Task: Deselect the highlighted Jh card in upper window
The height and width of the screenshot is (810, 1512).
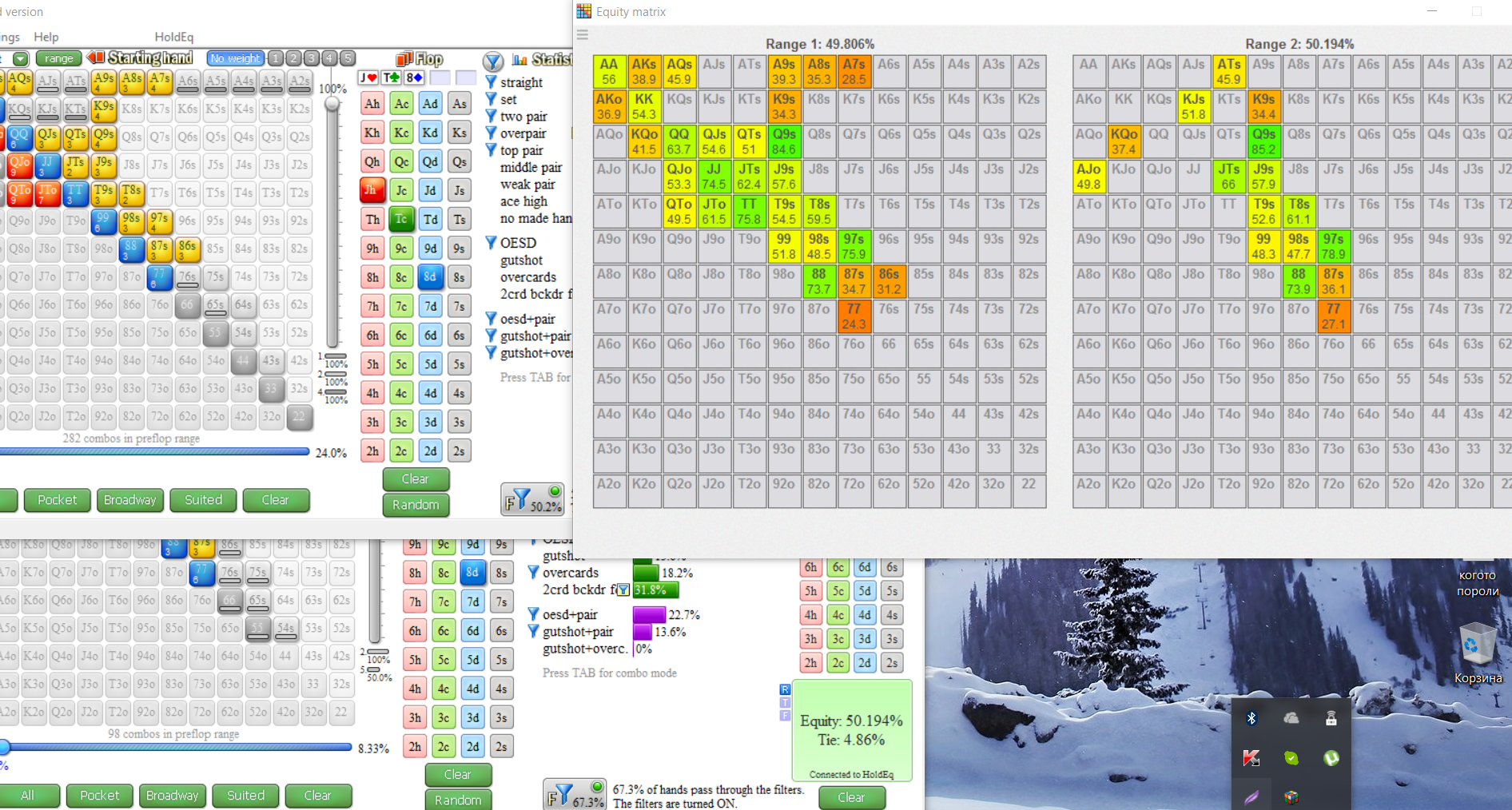Action: click(372, 190)
